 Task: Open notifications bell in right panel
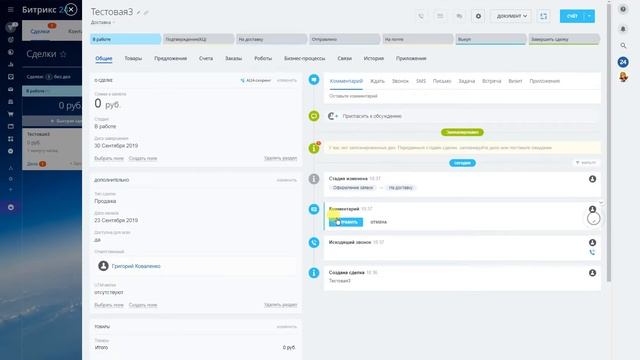coord(623,29)
